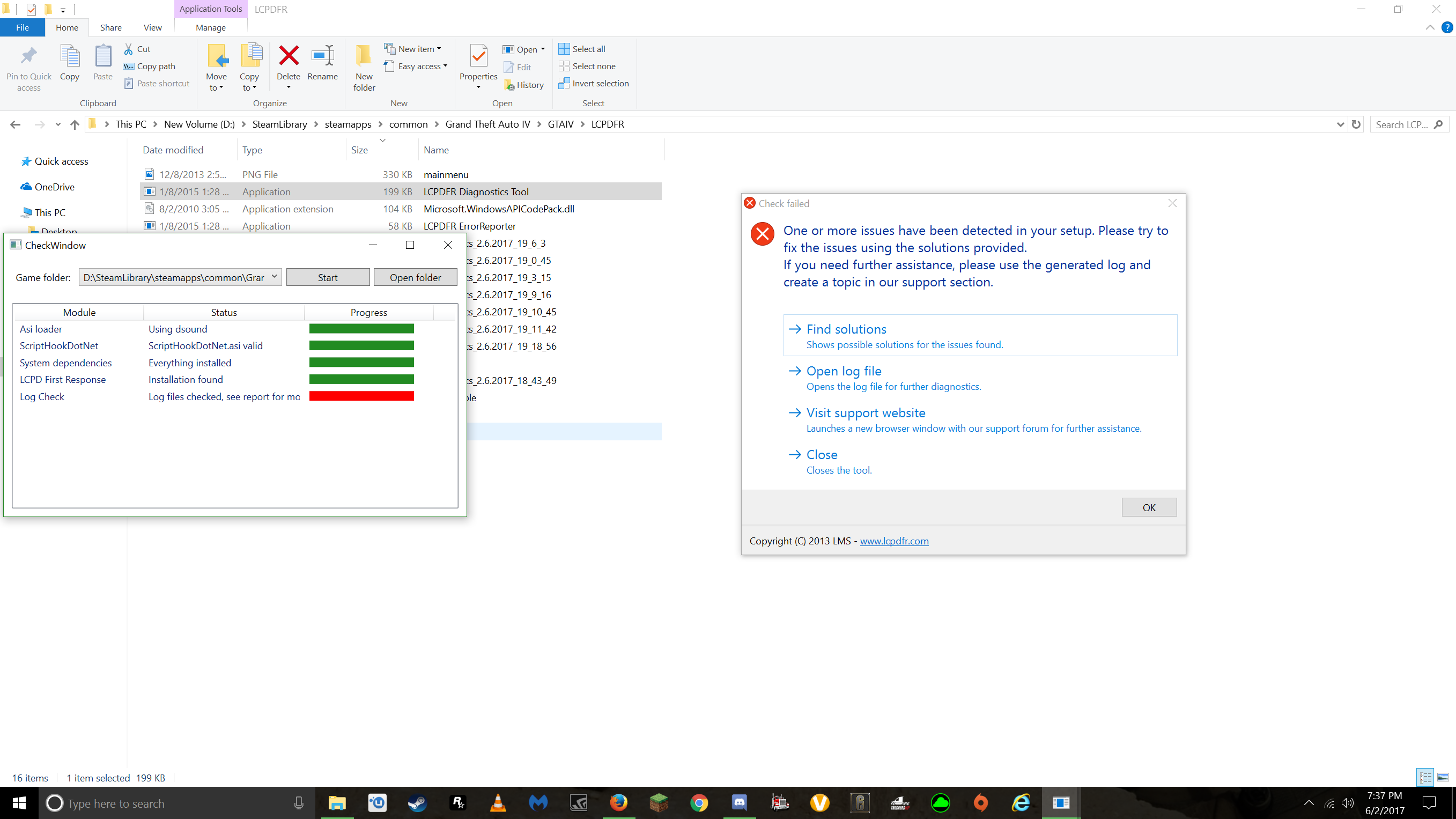Viewport: 1456px width, 819px height.
Task: Click the Start button in CheckWindow
Action: 328,277
